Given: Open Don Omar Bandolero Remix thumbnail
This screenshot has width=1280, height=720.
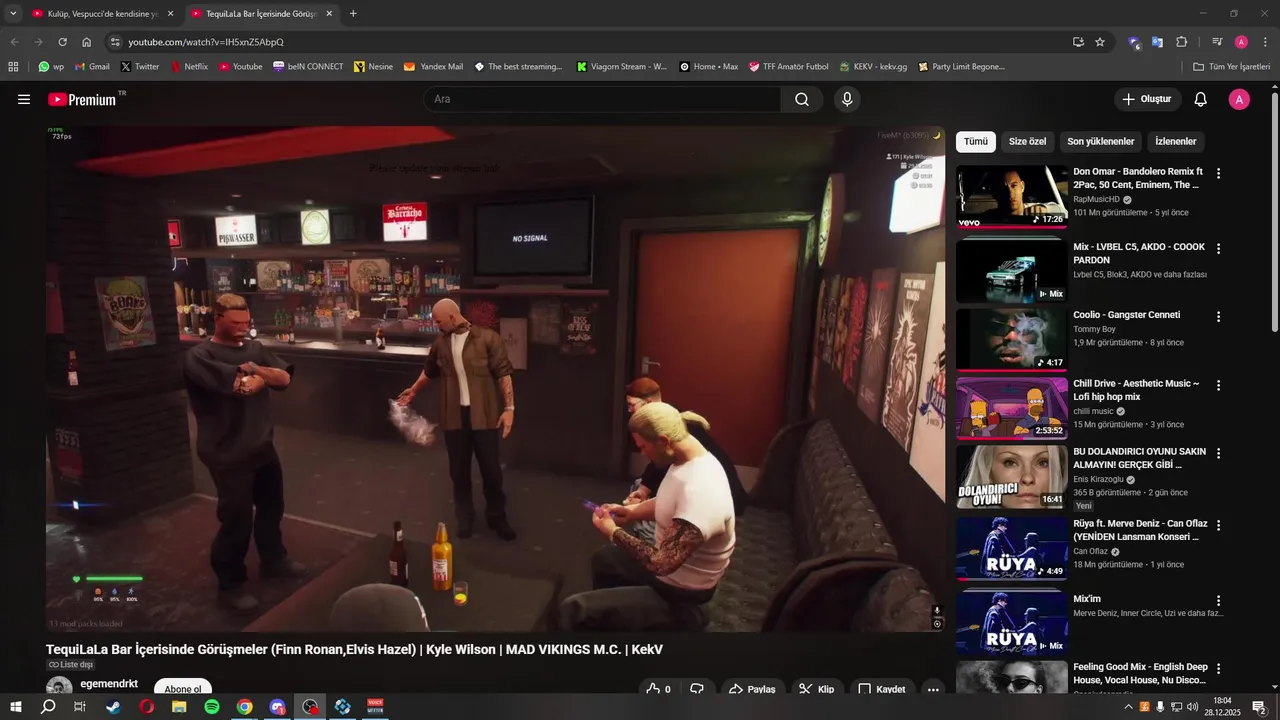Looking at the screenshot, I should coord(1011,197).
